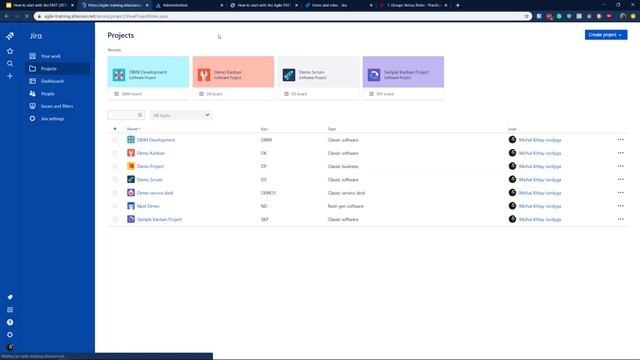Toggle the star for Next Demo row
The width and height of the screenshot is (640, 360).
click(115, 206)
